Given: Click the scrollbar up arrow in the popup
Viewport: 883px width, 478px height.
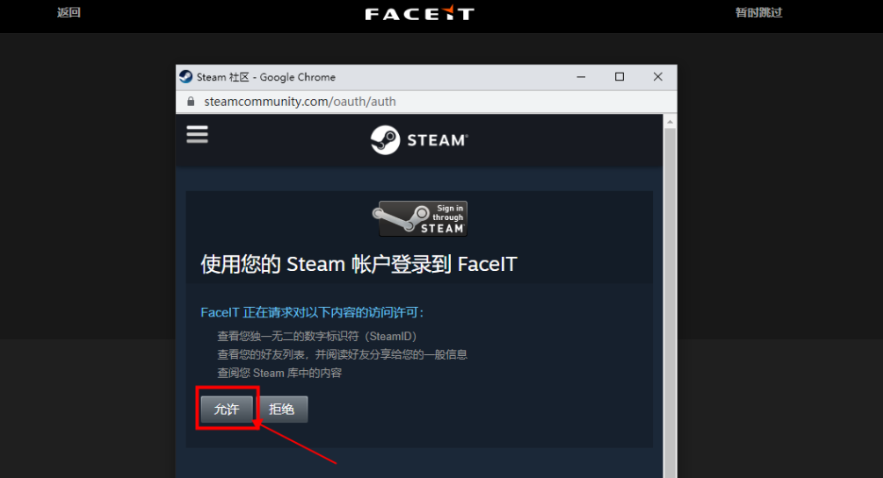Looking at the screenshot, I should 670,122.
